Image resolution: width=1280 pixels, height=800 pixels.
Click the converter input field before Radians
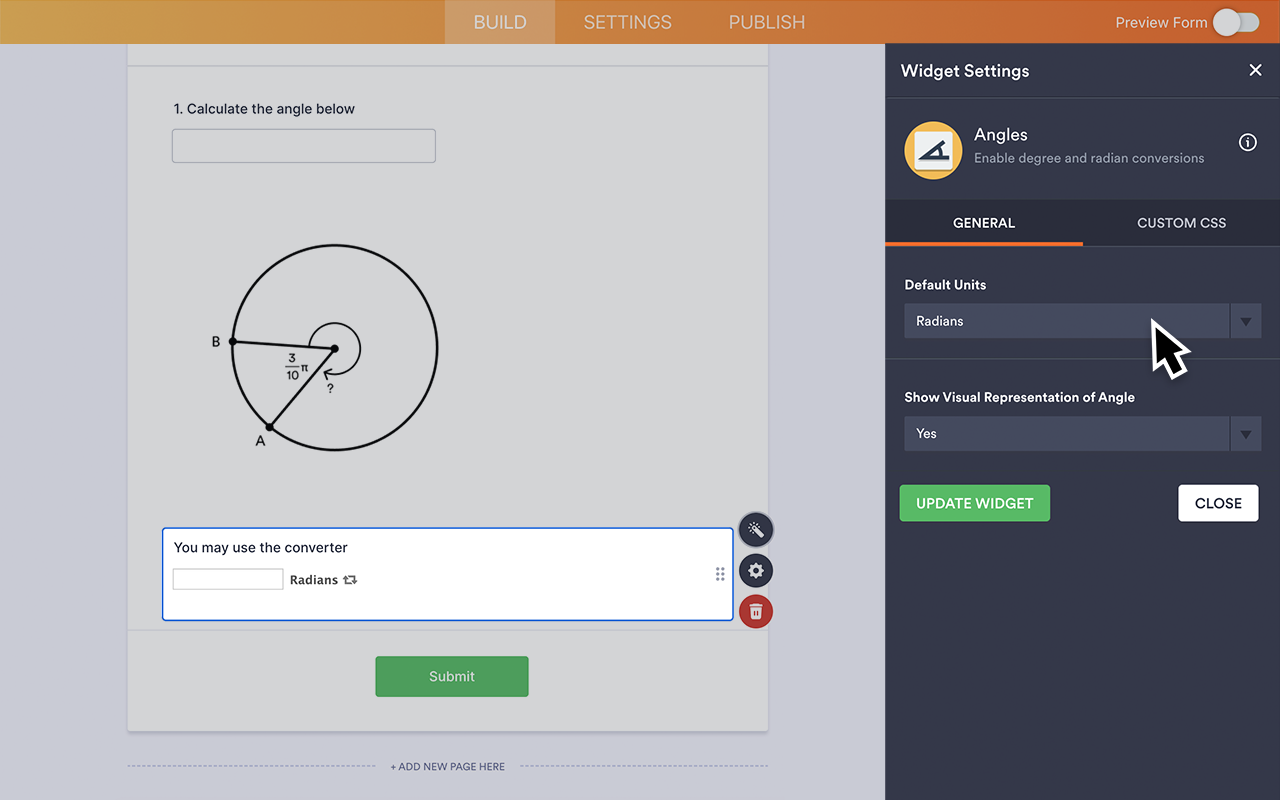[227, 578]
